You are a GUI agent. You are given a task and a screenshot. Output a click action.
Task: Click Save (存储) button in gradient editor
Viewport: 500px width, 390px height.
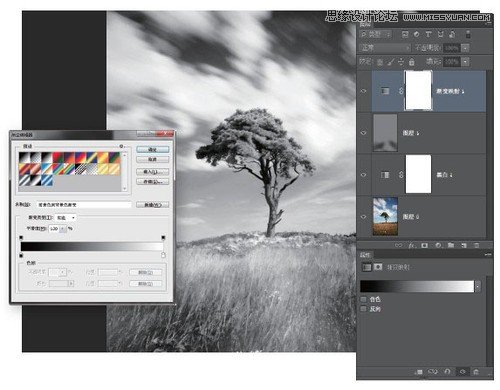point(153,181)
